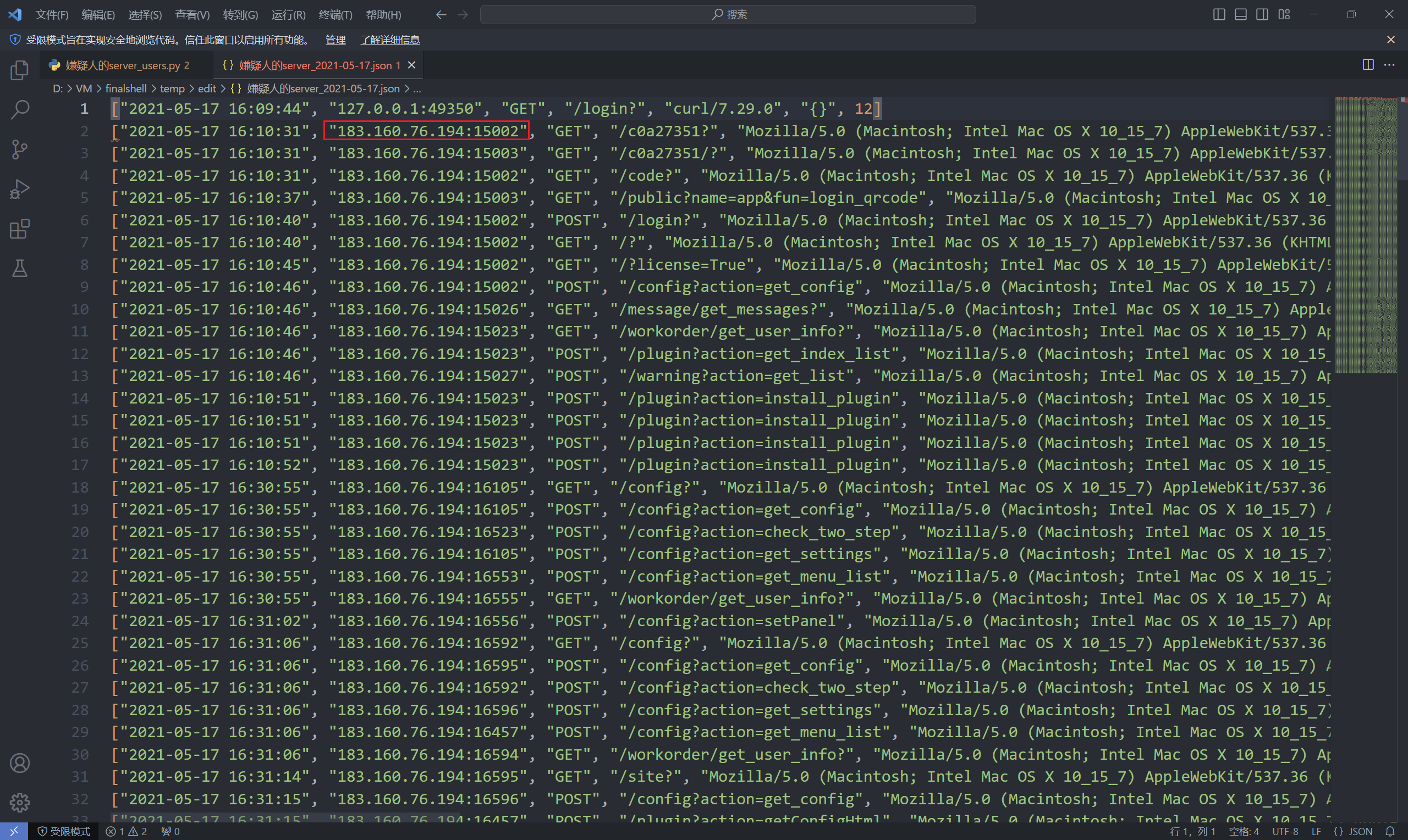Image resolution: width=1408 pixels, height=840 pixels.
Task: Open the Search view icon in activity bar
Action: coord(20,110)
